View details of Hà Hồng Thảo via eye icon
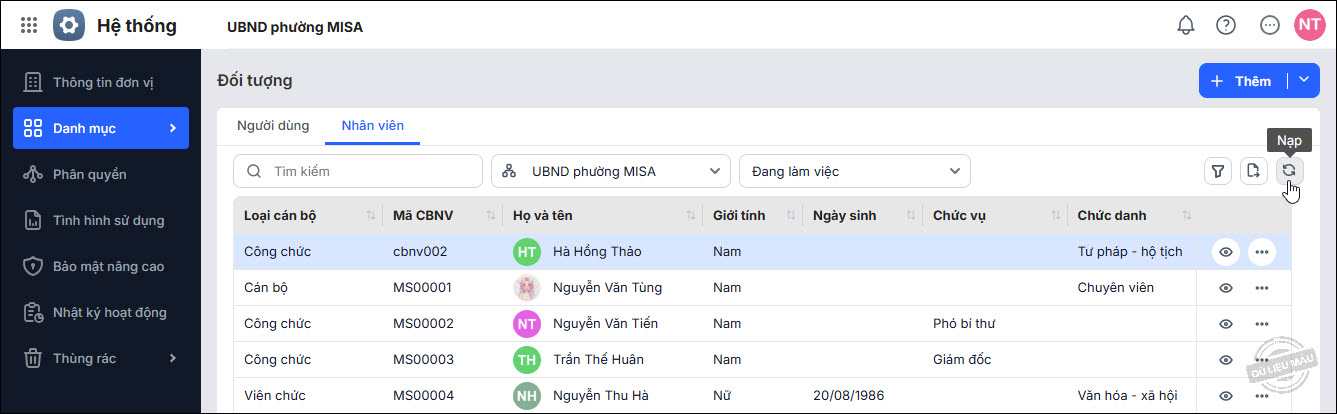The width and height of the screenshot is (1337, 414). [x=1226, y=252]
